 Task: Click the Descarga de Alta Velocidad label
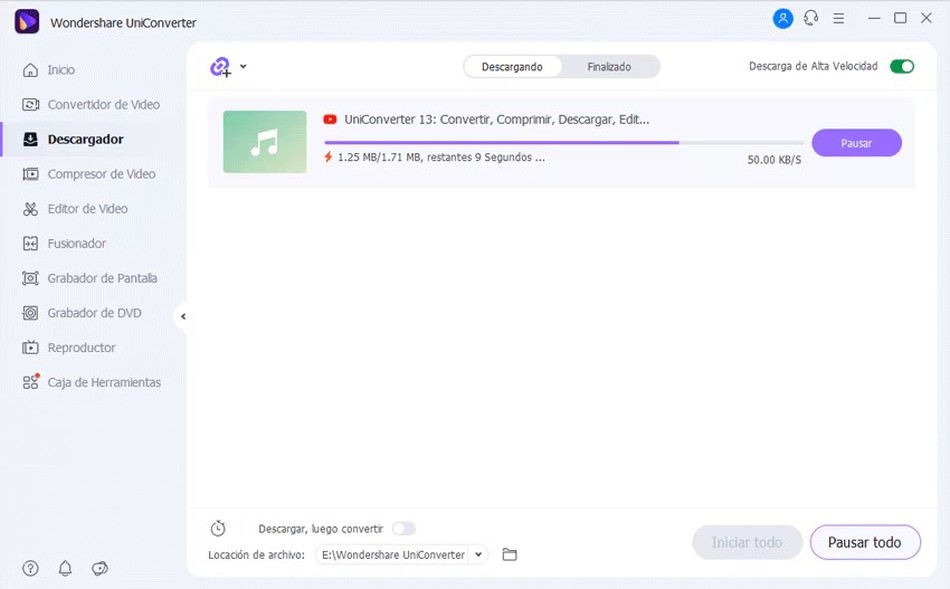(x=813, y=66)
